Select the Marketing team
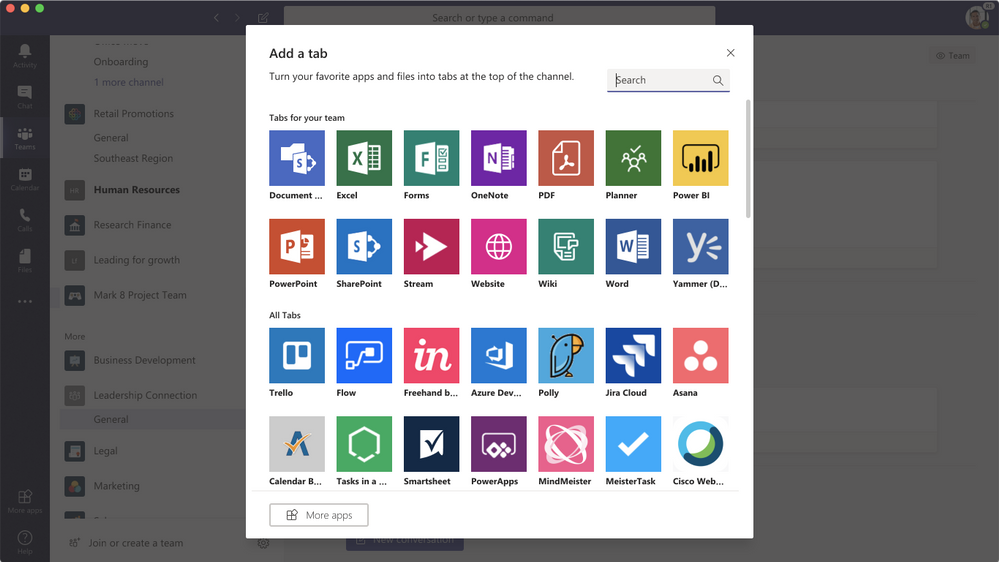 (x=117, y=486)
